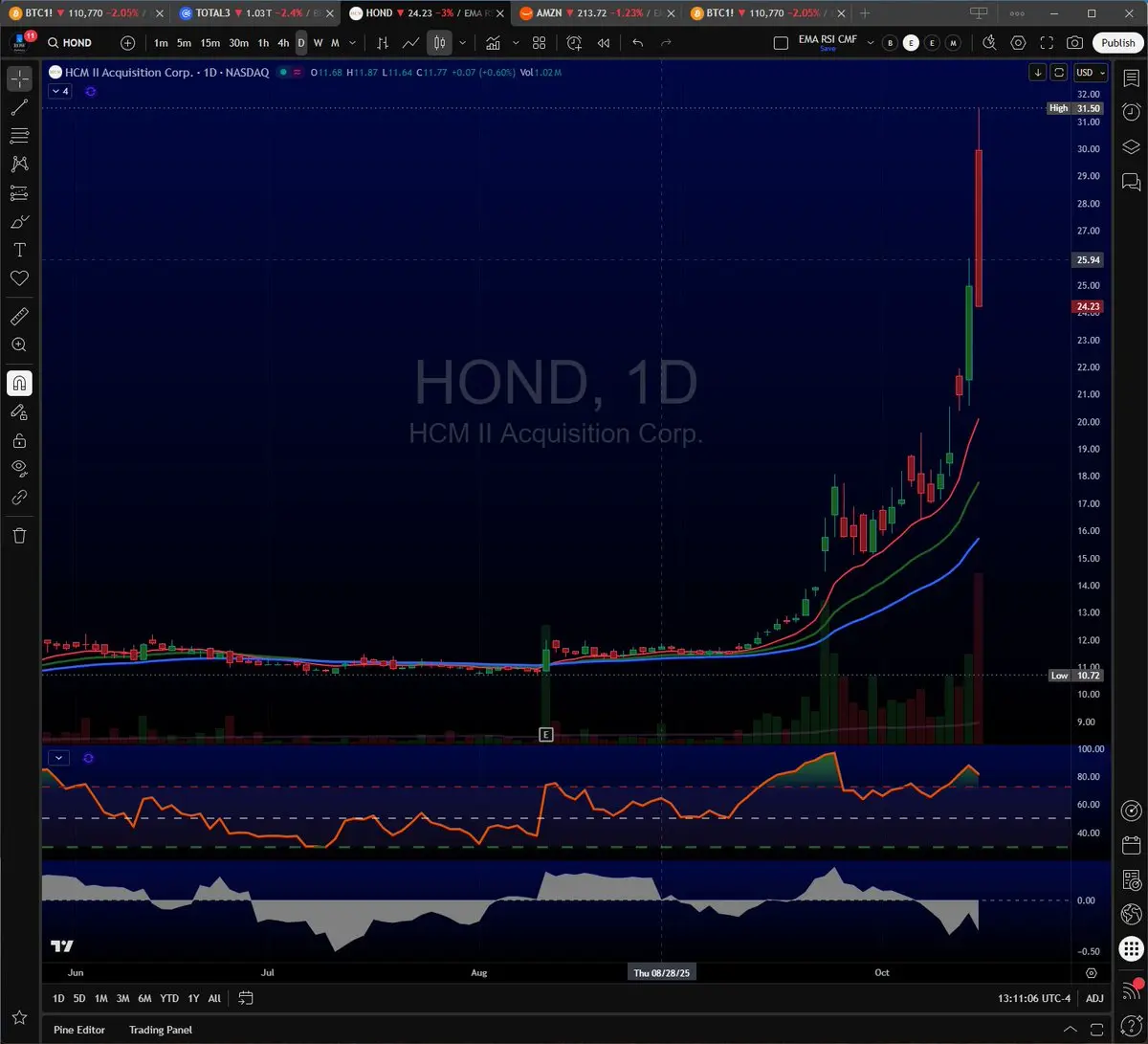Screen dimensions: 1148x1044
Task: Select the ruler measure tool
Action: coord(19,317)
